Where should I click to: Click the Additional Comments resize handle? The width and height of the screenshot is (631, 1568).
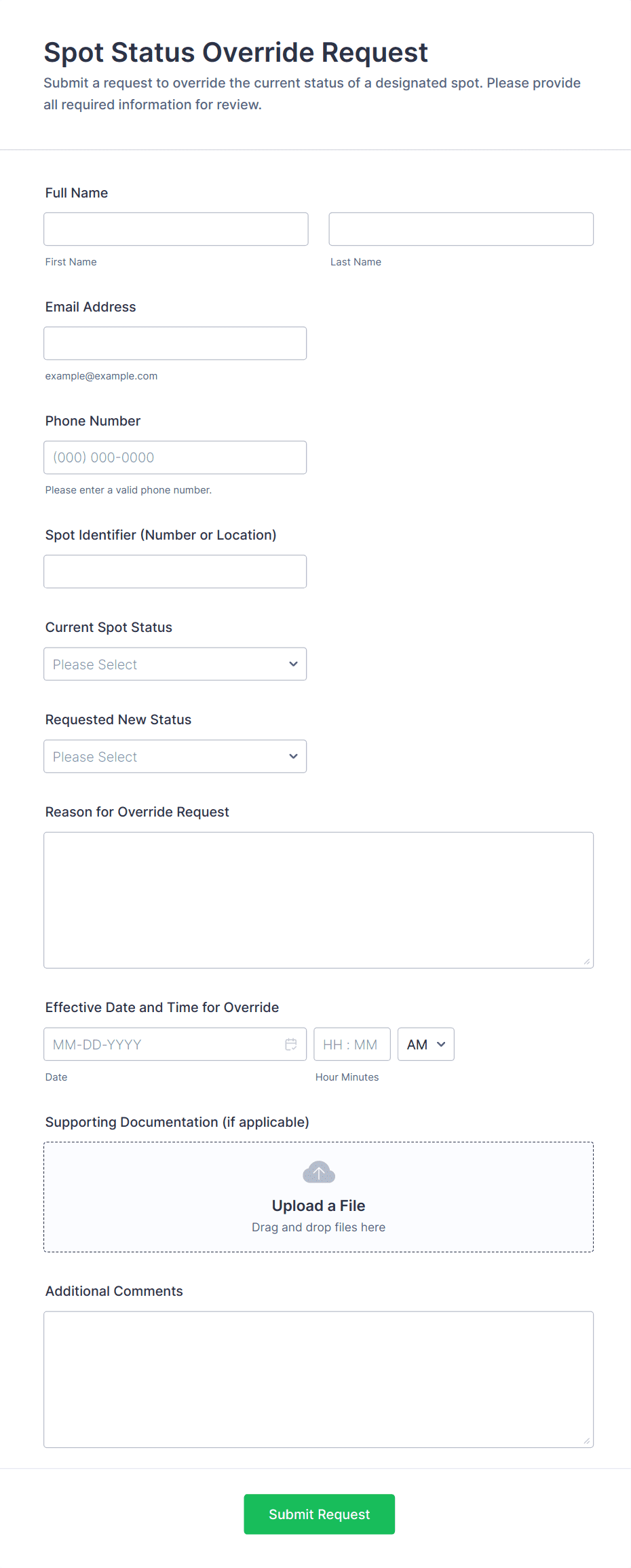coord(587,1441)
